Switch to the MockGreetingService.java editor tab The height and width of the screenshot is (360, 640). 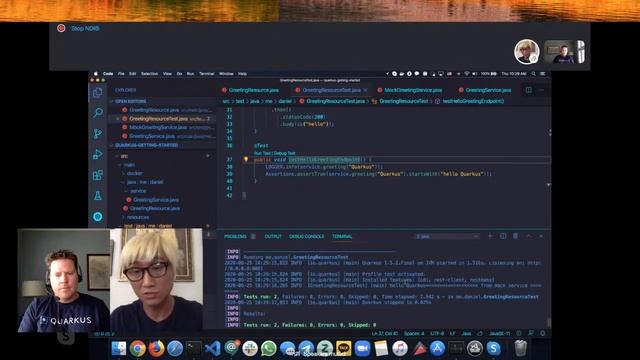413,90
